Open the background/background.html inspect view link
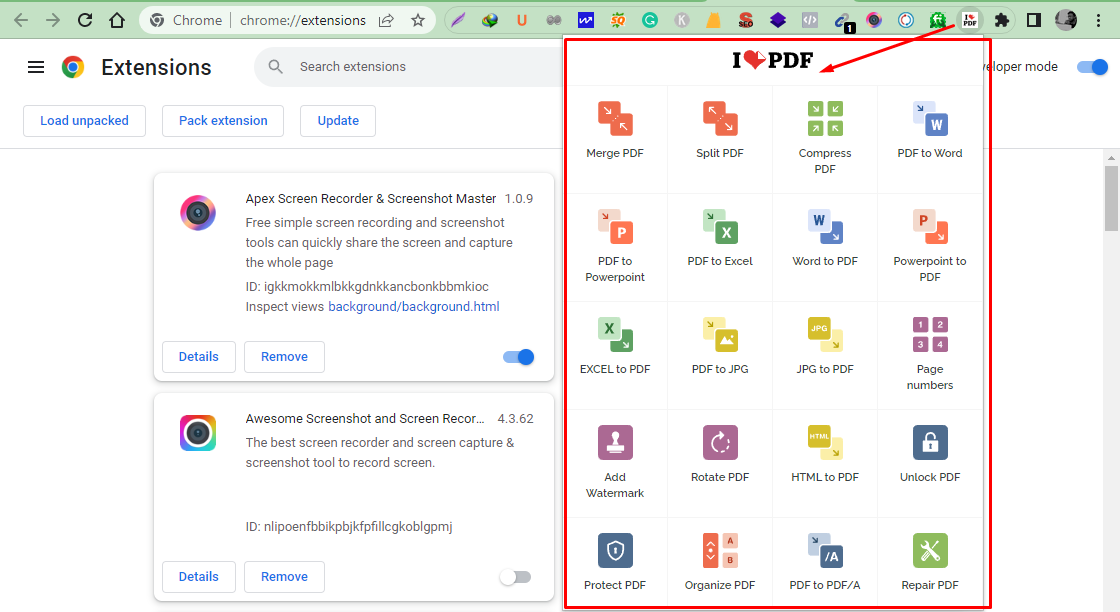 pos(414,306)
